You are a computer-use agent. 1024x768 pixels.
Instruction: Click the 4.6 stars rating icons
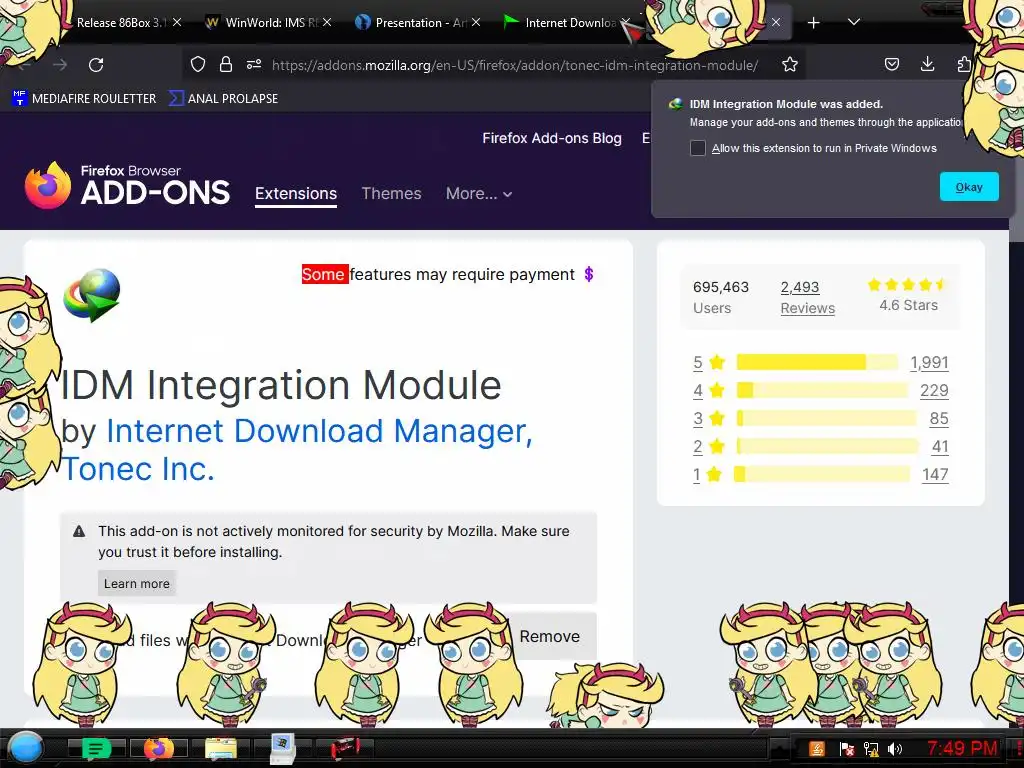point(907,284)
